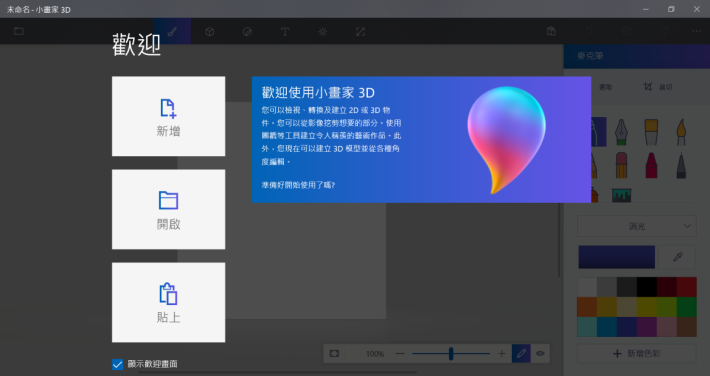The image size is (710, 376).
Task: Open the 3D shapes cube tool
Action: point(209,31)
